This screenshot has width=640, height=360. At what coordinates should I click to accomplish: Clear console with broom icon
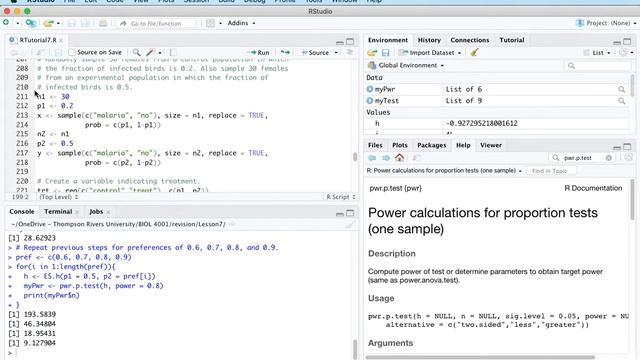[350, 224]
